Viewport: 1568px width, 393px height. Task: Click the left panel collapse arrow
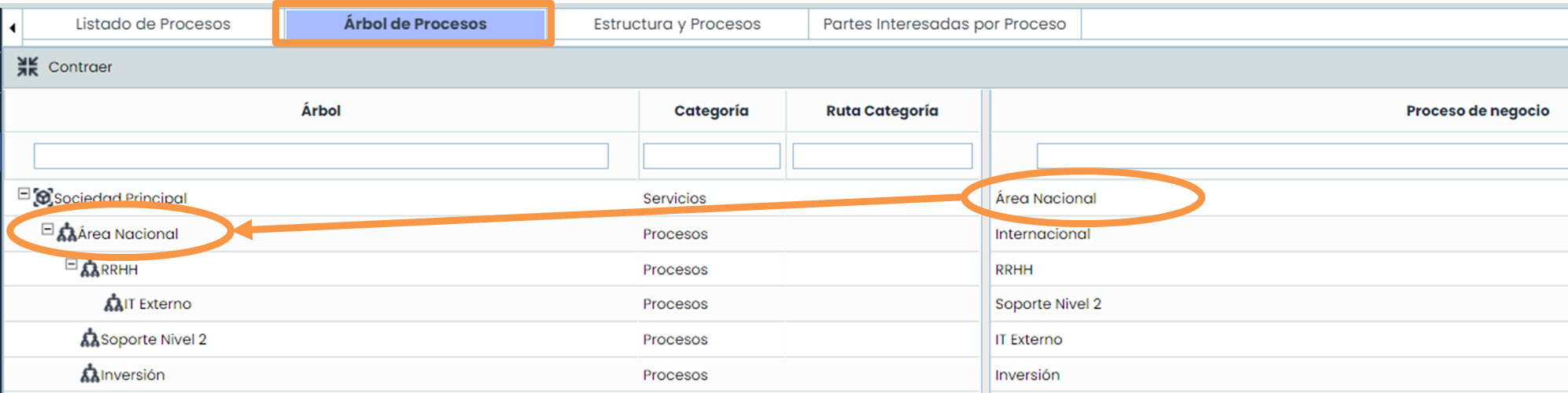pyautogui.click(x=13, y=28)
